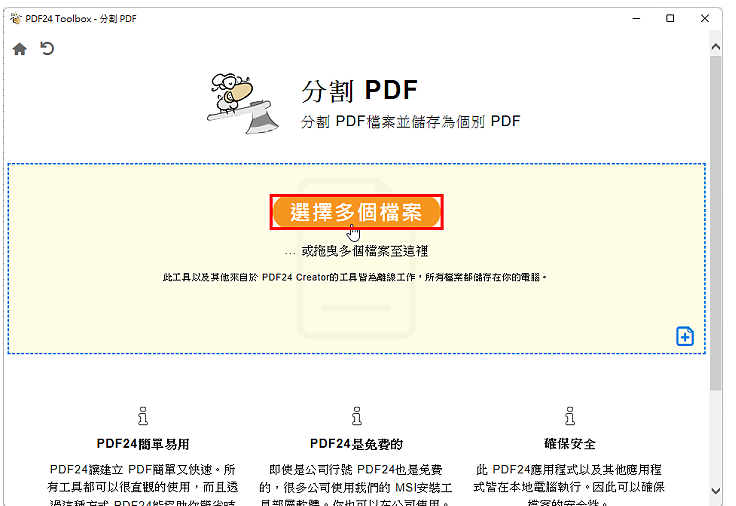Click the PDF24簡單易用 heading
Image resolution: width=736 pixels, height=506 pixels.
pyautogui.click(x=143, y=444)
